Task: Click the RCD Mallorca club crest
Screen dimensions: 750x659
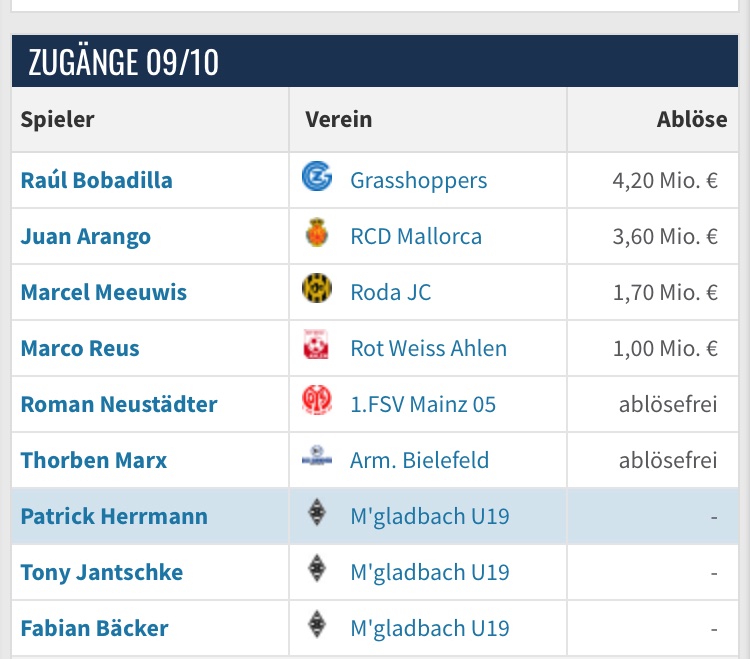Action: coord(316,236)
